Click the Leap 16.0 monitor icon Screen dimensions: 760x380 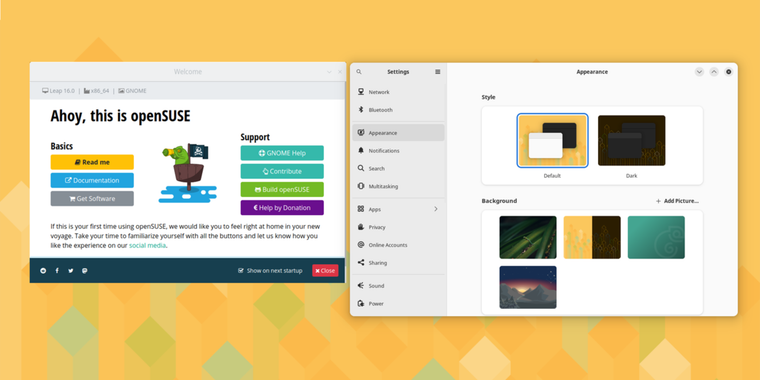pos(45,91)
